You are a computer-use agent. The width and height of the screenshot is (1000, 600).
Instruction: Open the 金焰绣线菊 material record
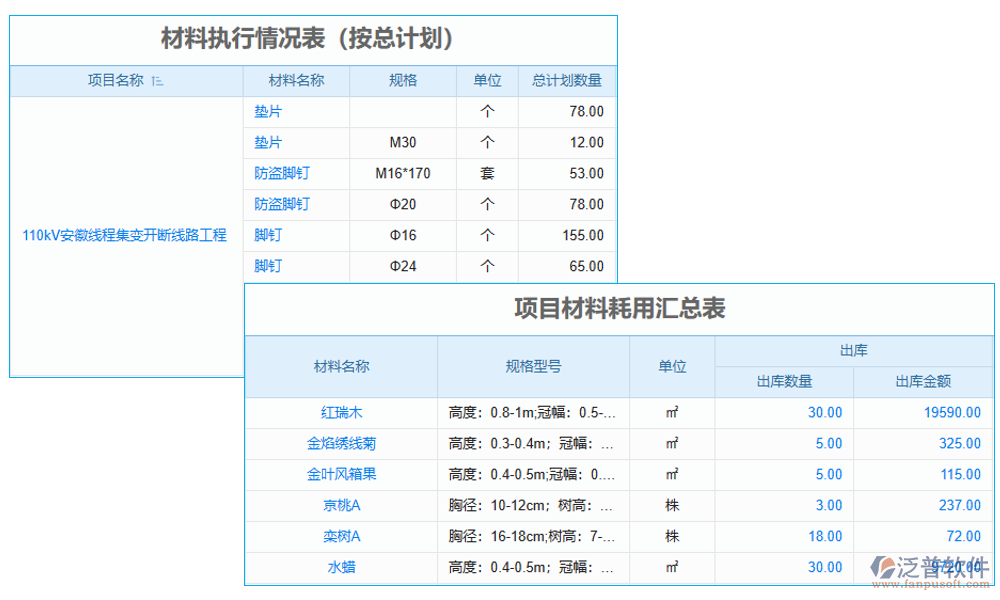pyautogui.click(x=341, y=443)
